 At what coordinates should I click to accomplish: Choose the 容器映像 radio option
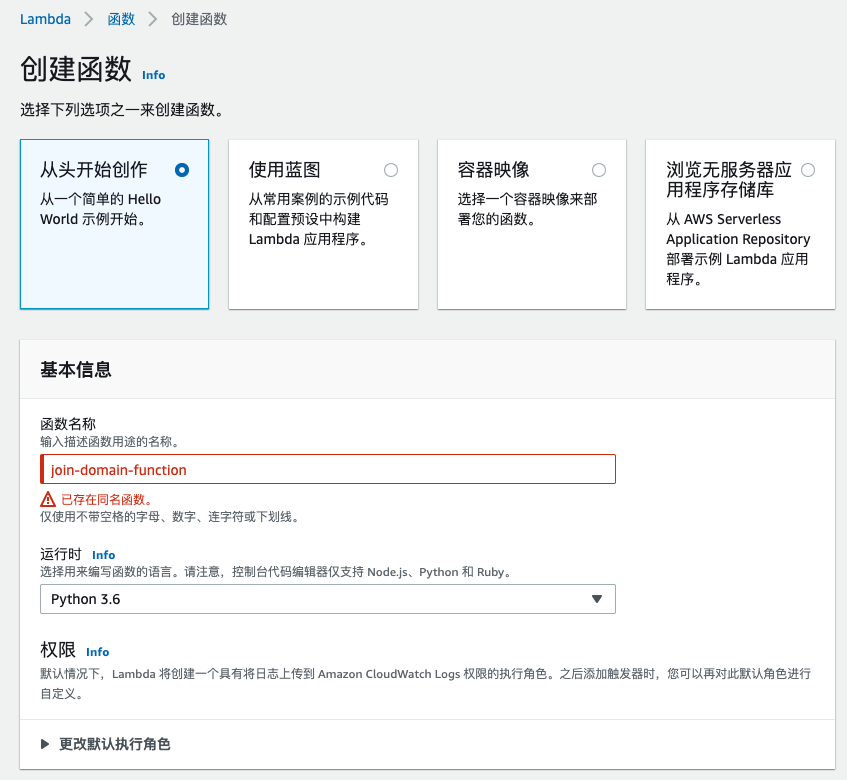[x=599, y=170]
